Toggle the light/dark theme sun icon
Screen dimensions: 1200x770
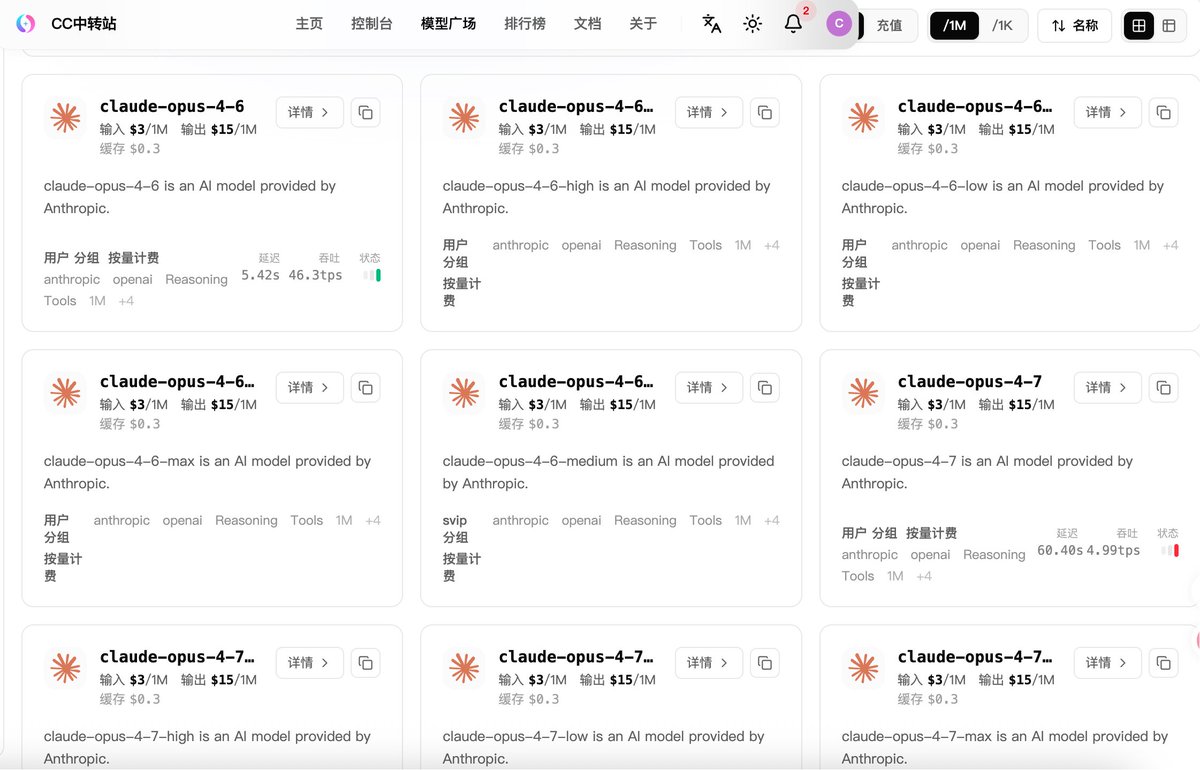(x=753, y=24)
